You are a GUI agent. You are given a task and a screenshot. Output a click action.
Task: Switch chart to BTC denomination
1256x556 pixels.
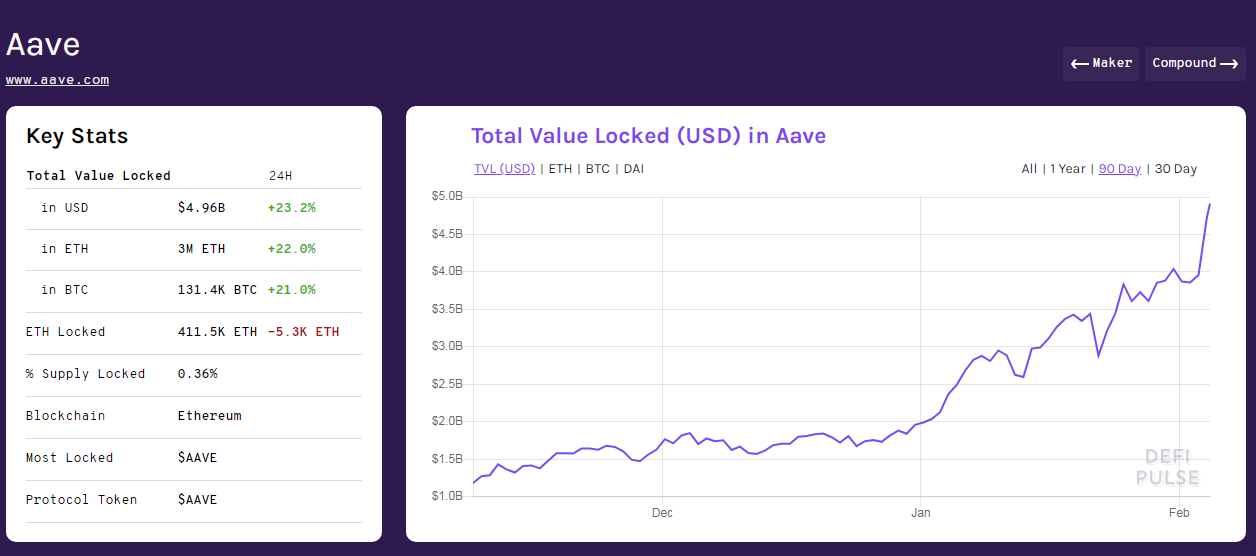pos(597,169)
